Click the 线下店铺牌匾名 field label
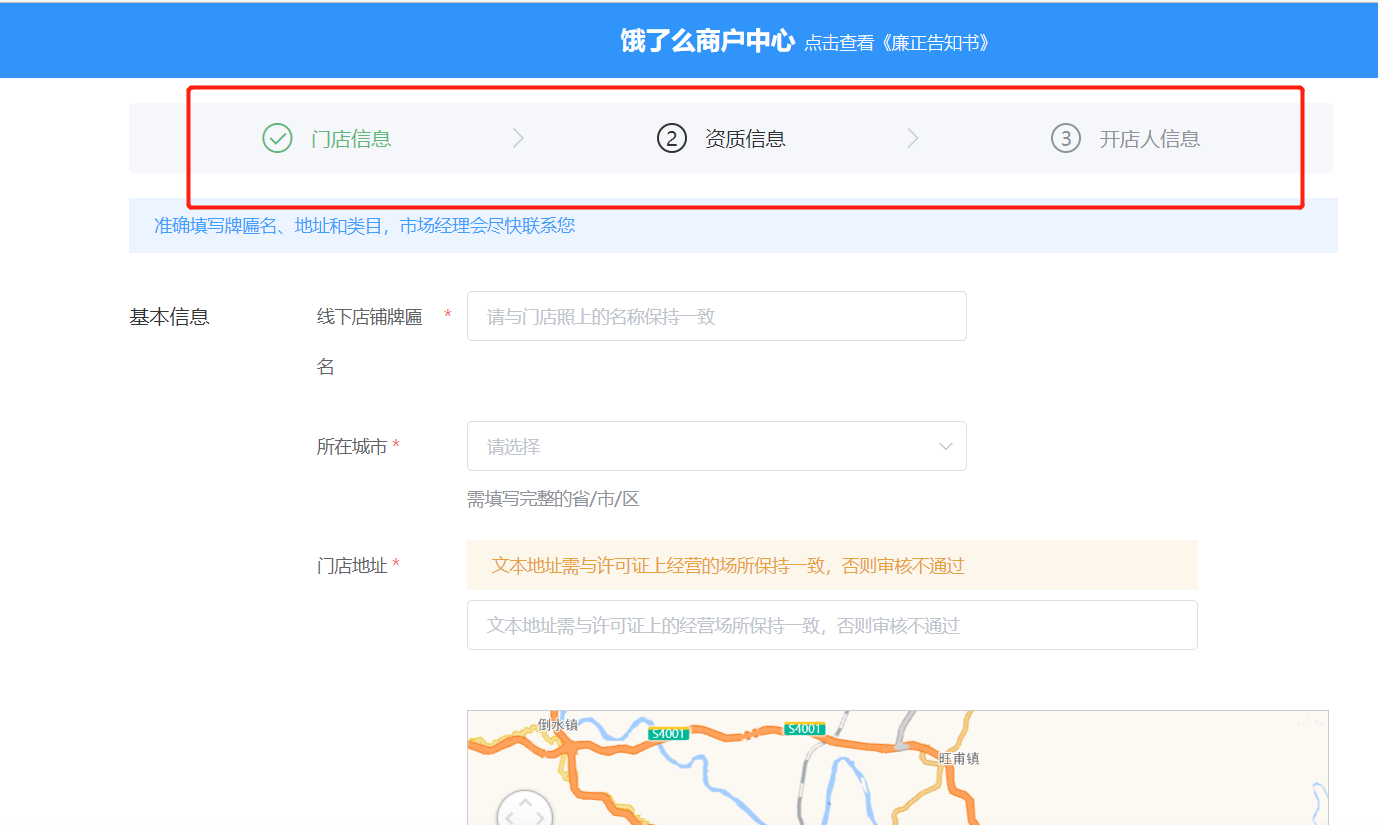The image size is (1378, 825). 370,342
